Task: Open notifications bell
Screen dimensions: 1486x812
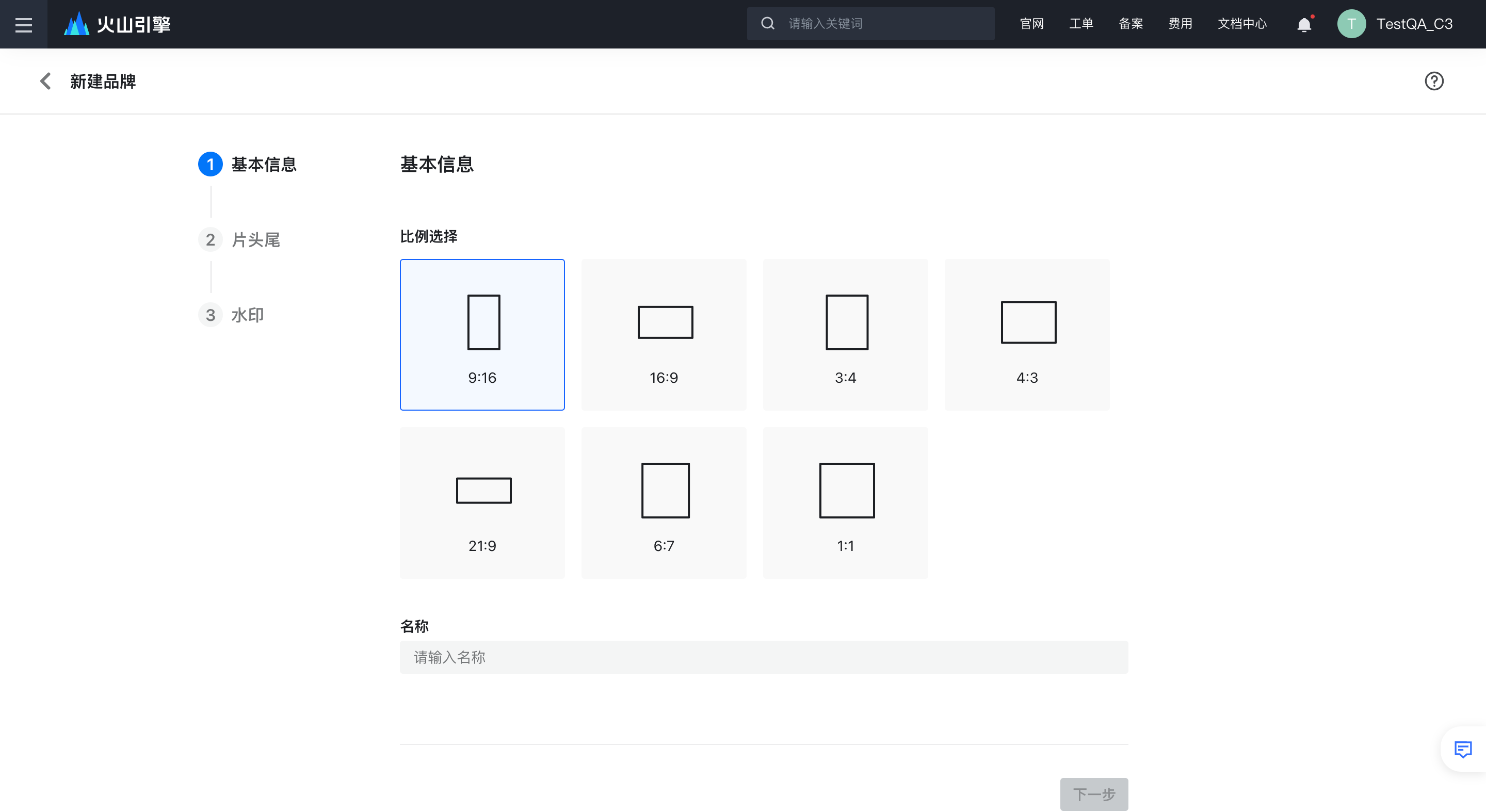Action: click(1304, 24)
